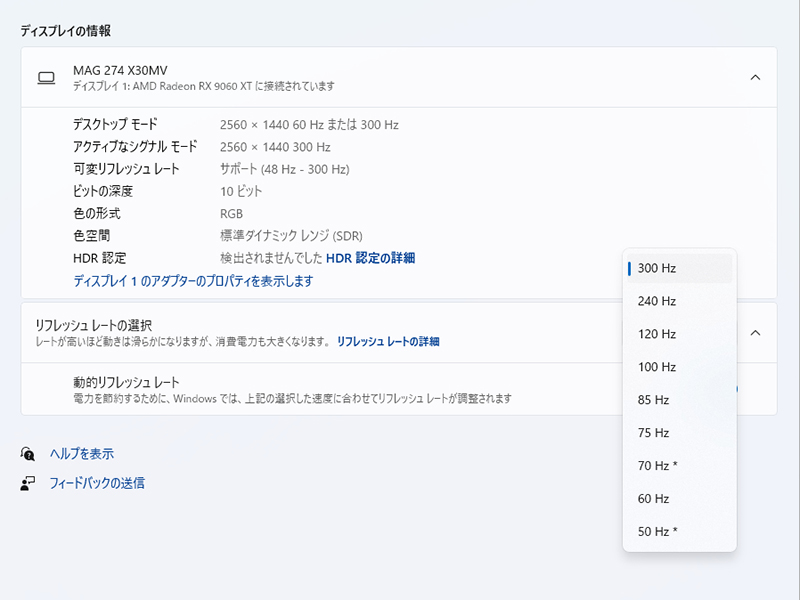Click the 'サポート (48 Hz - 300 Hz)' value
The width and height of the screenshot is (800, 600).
coord(285,169)
